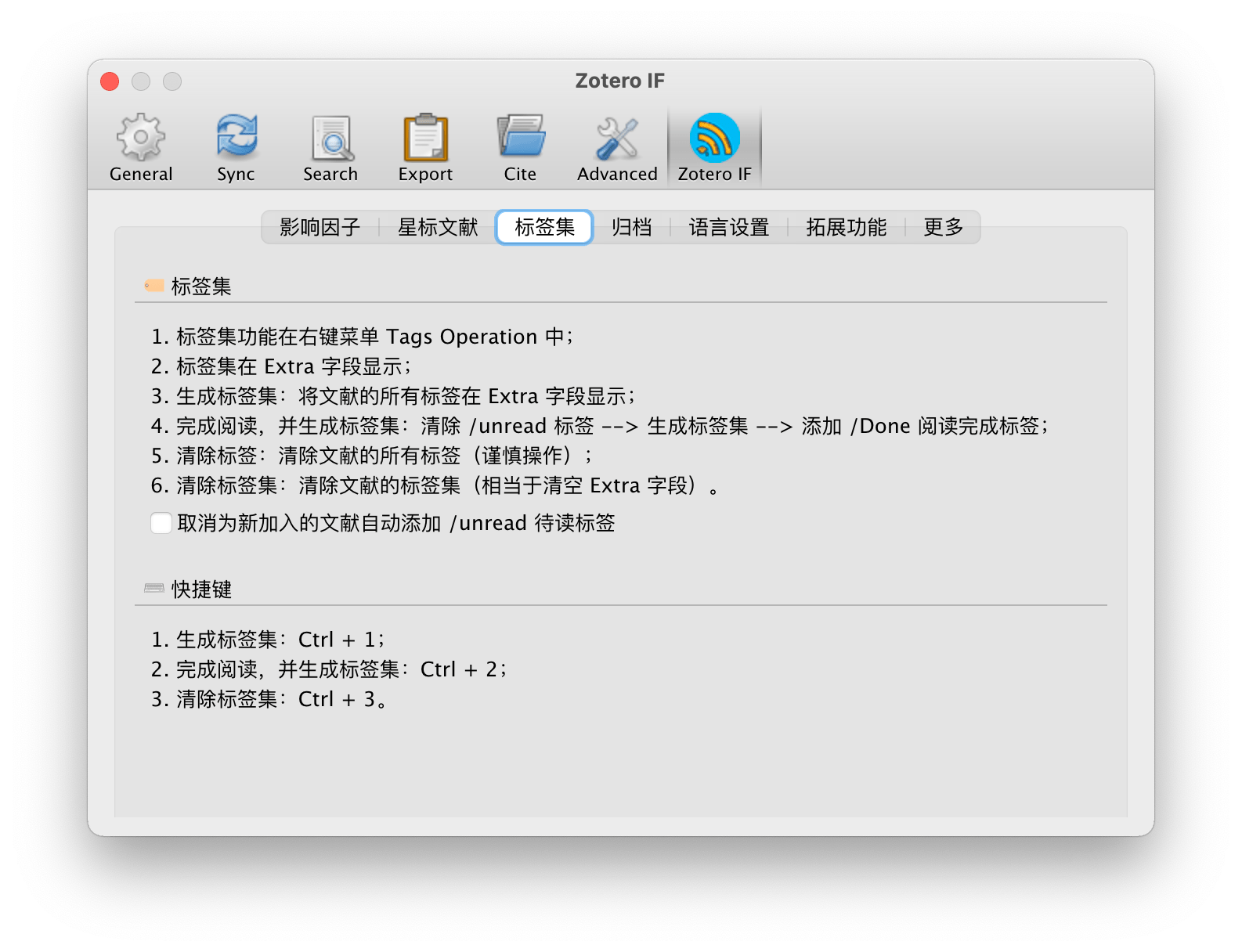
Task: Toggle 取消为新加入的文献自动添加 /unread checkbox
Action: click(x=161, y=523)
